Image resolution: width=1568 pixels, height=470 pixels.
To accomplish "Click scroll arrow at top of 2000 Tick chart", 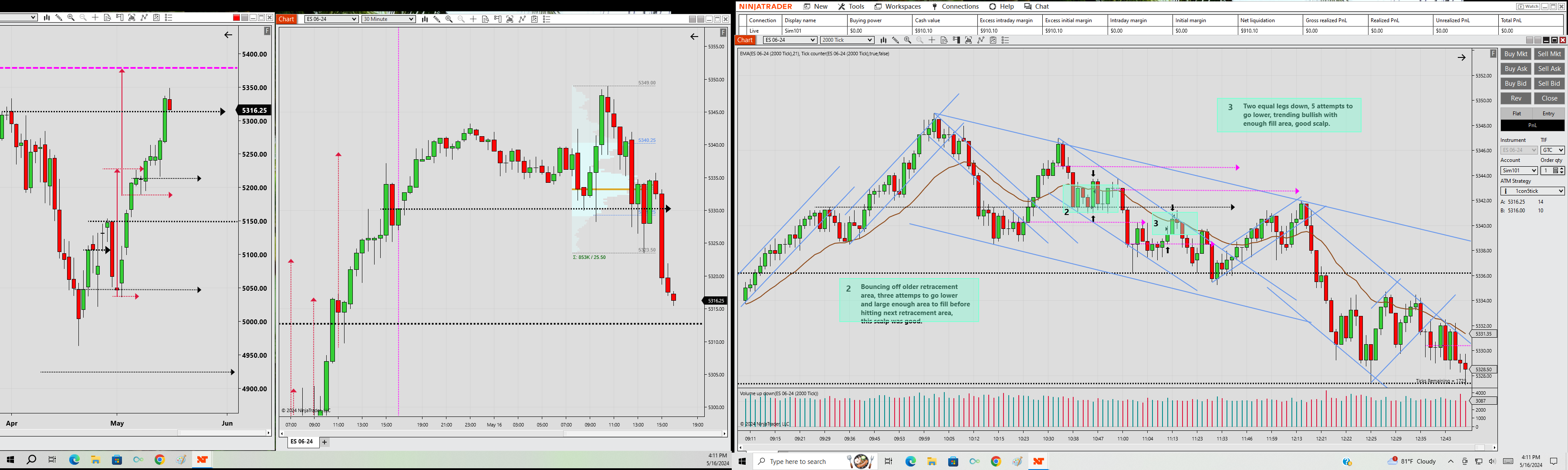I will coord(1461,58).
